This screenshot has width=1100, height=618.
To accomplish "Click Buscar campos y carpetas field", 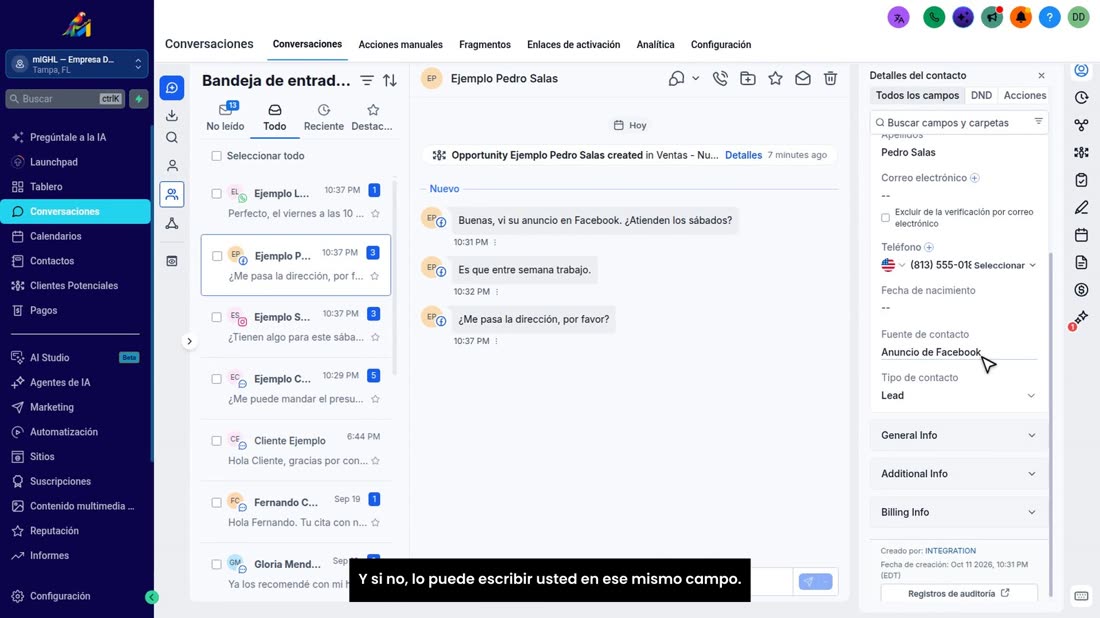I will click(959, 123).
